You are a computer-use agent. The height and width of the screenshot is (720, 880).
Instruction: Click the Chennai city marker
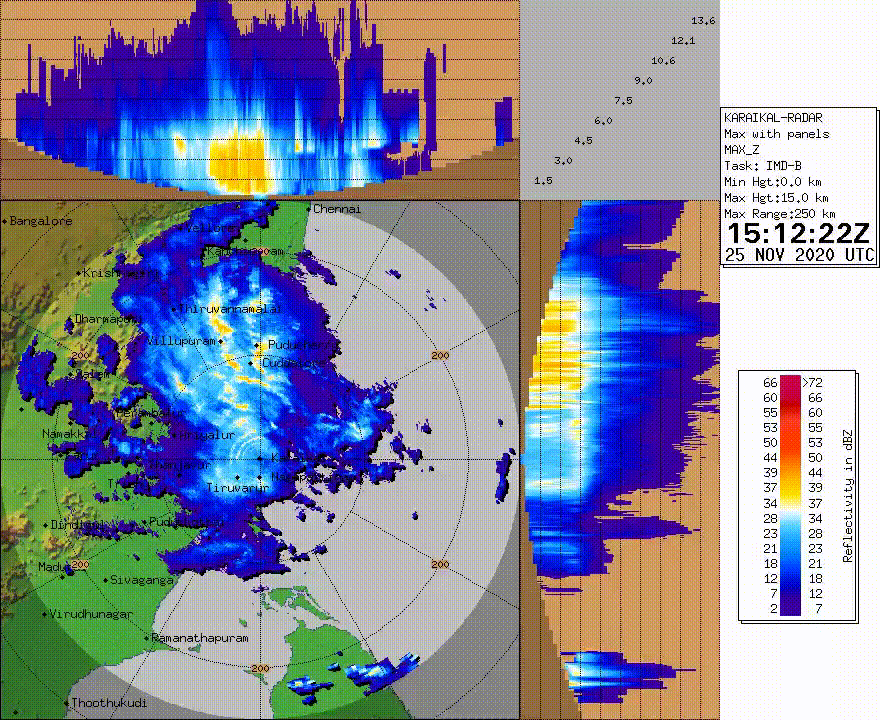pyautogui.click(x=309, y=210)
